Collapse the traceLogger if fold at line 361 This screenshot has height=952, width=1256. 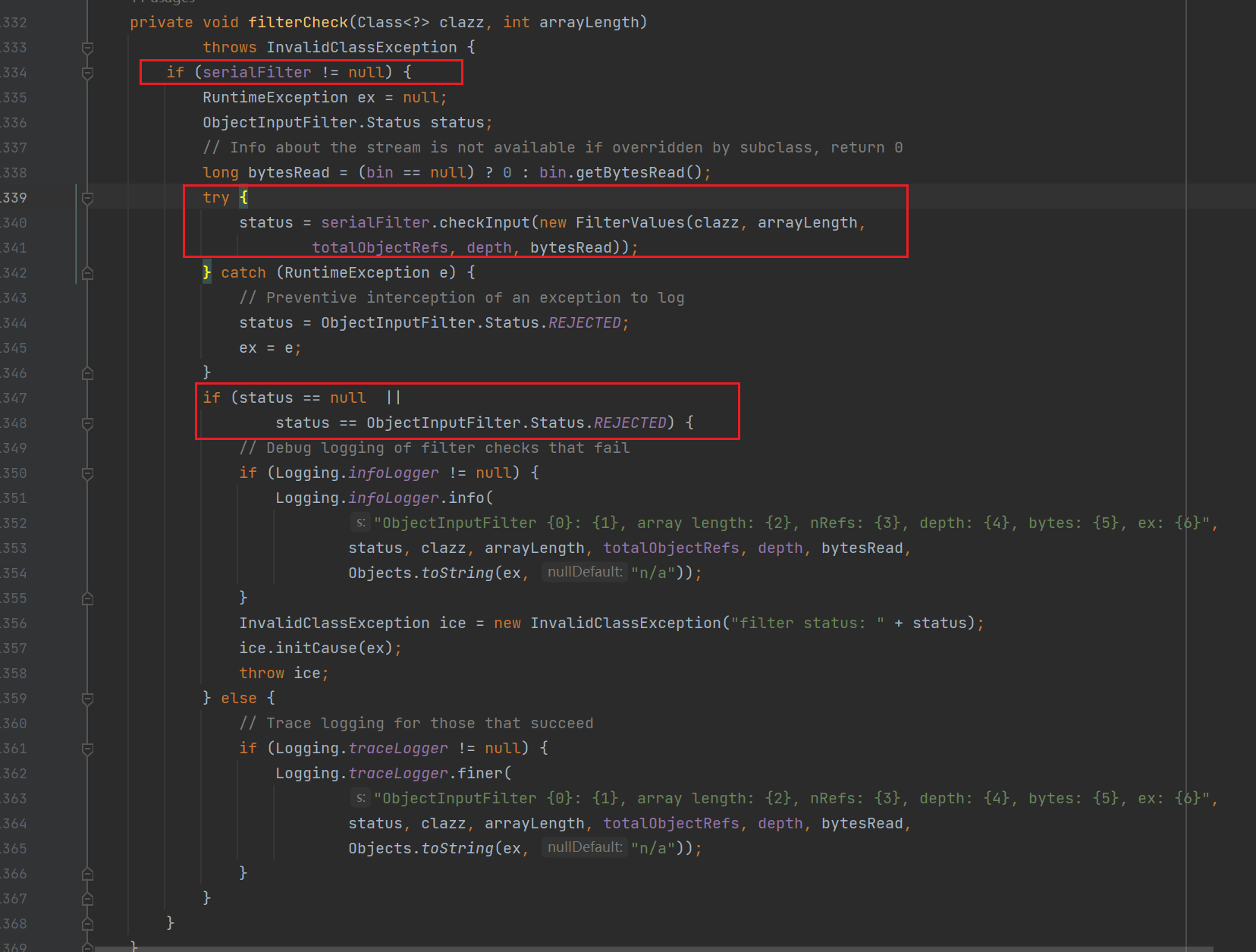pyautogui.click(x=87, y=749)
